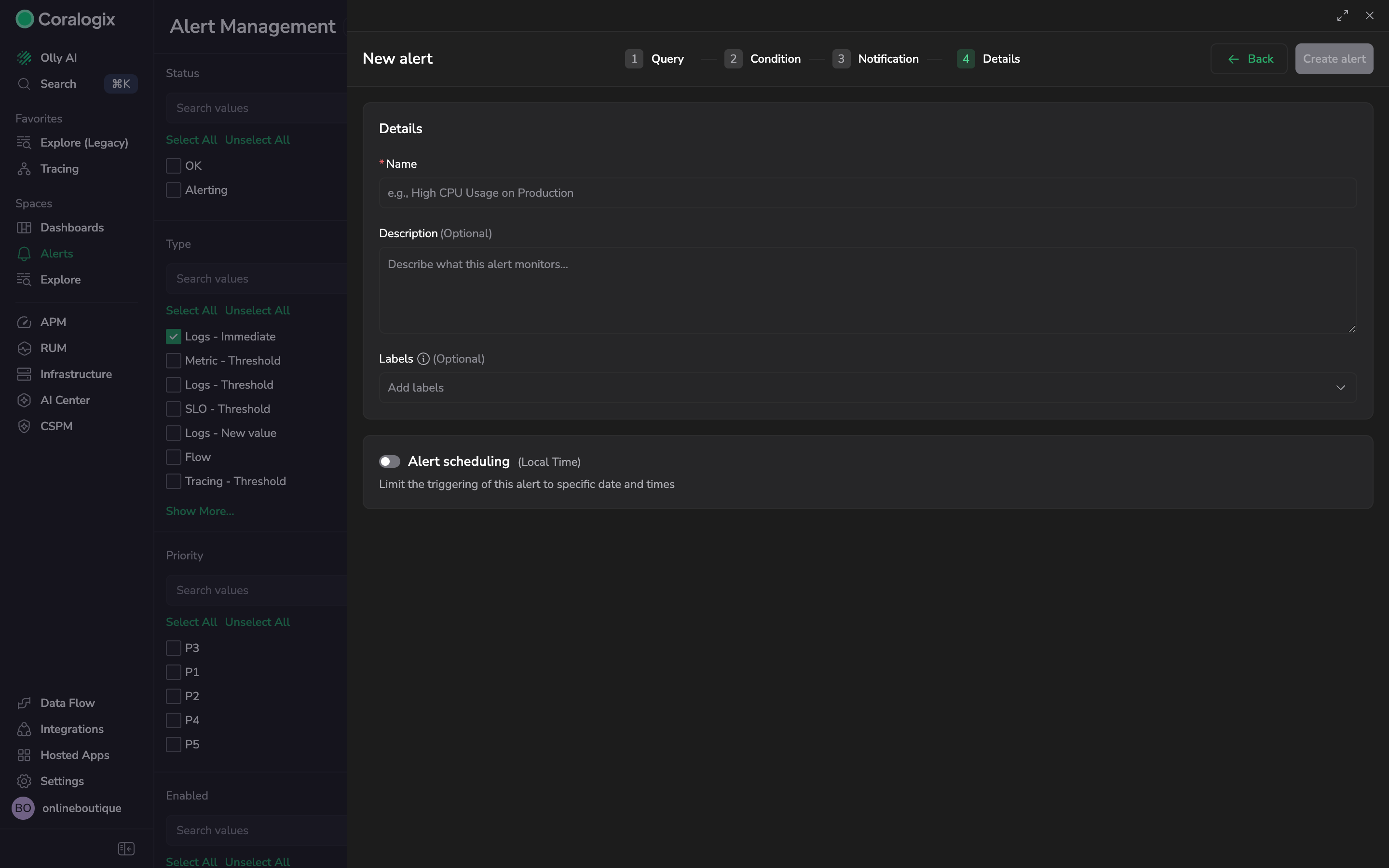1389x868 pixels.
Task: Click the Description resize handle corner
Action: pos(1352,328)
